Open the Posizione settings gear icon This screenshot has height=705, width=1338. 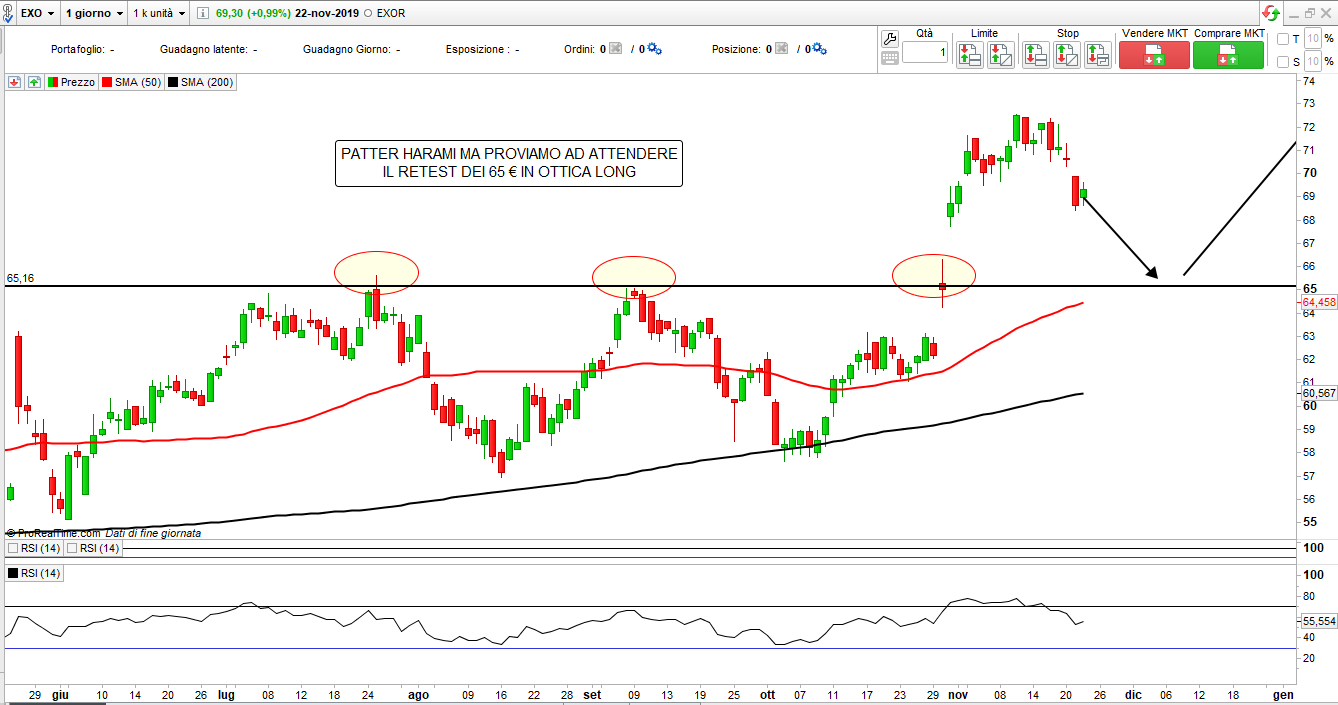point(821,49)
